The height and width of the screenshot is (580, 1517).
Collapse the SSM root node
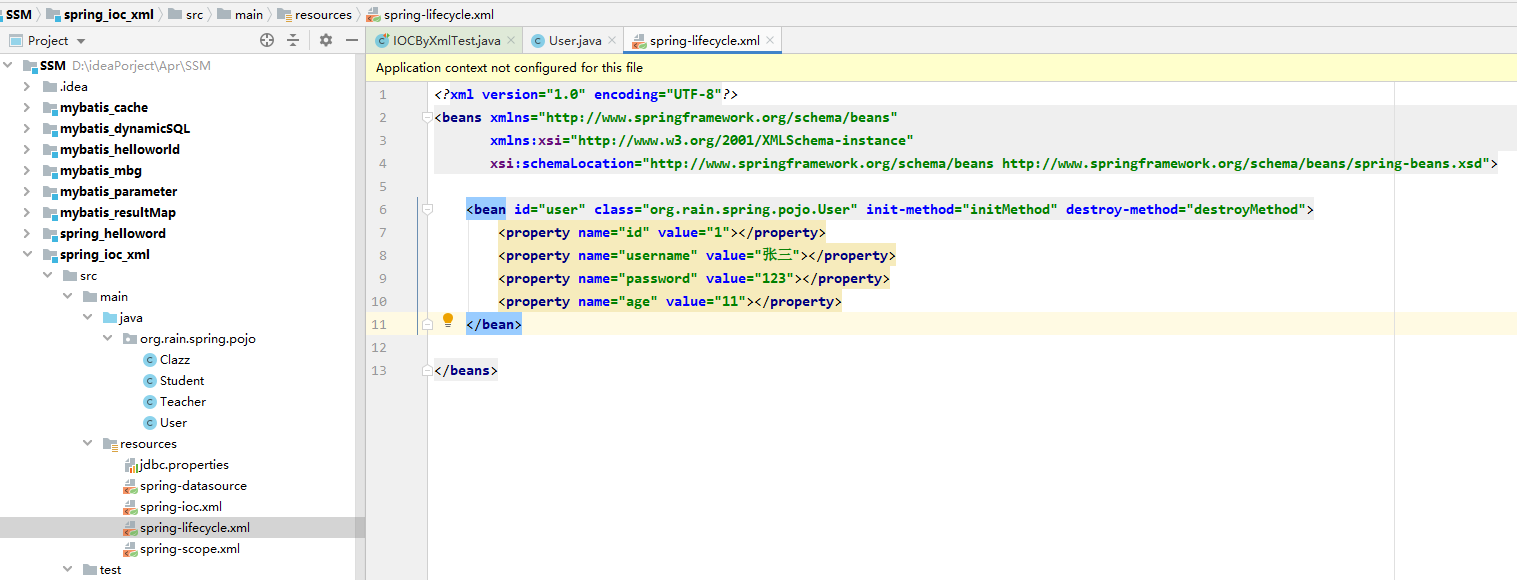coord(9,66)
